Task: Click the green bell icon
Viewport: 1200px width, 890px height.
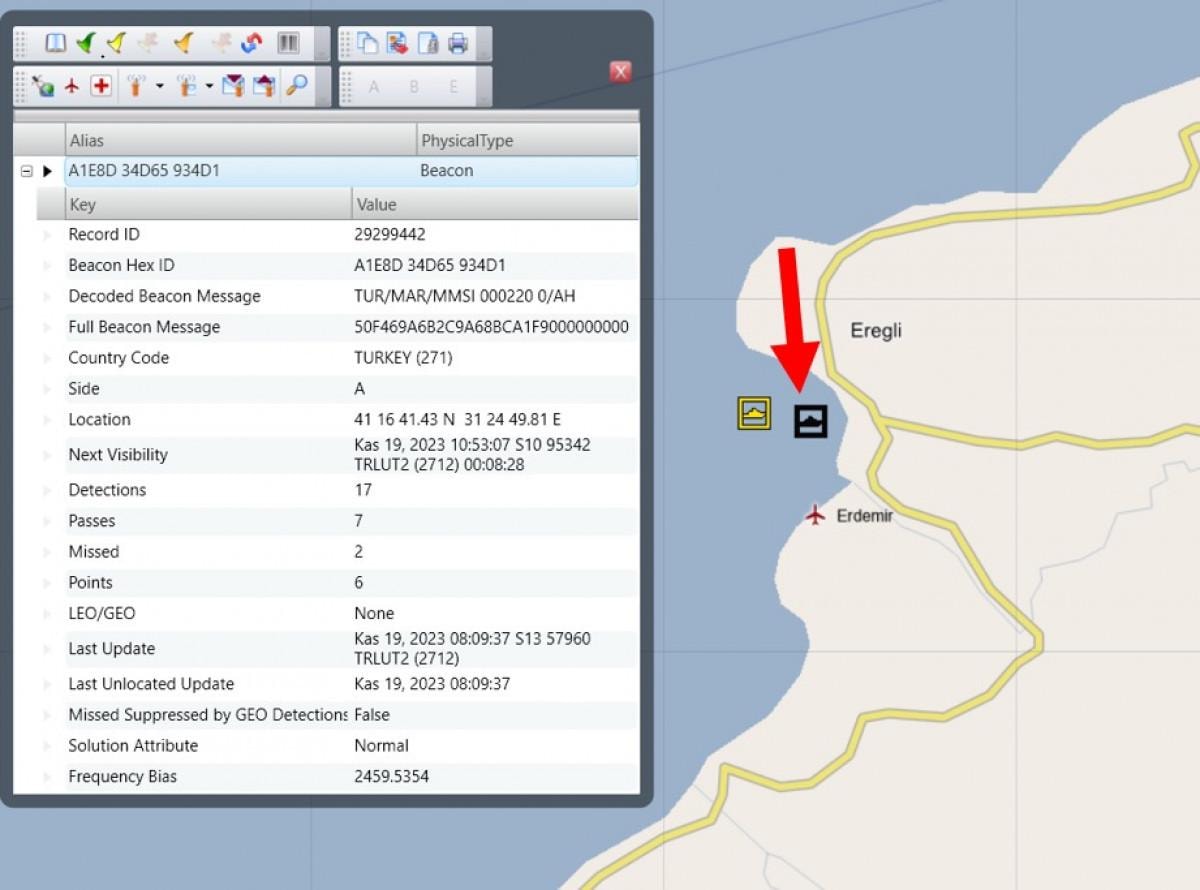Action: point(86,43)
